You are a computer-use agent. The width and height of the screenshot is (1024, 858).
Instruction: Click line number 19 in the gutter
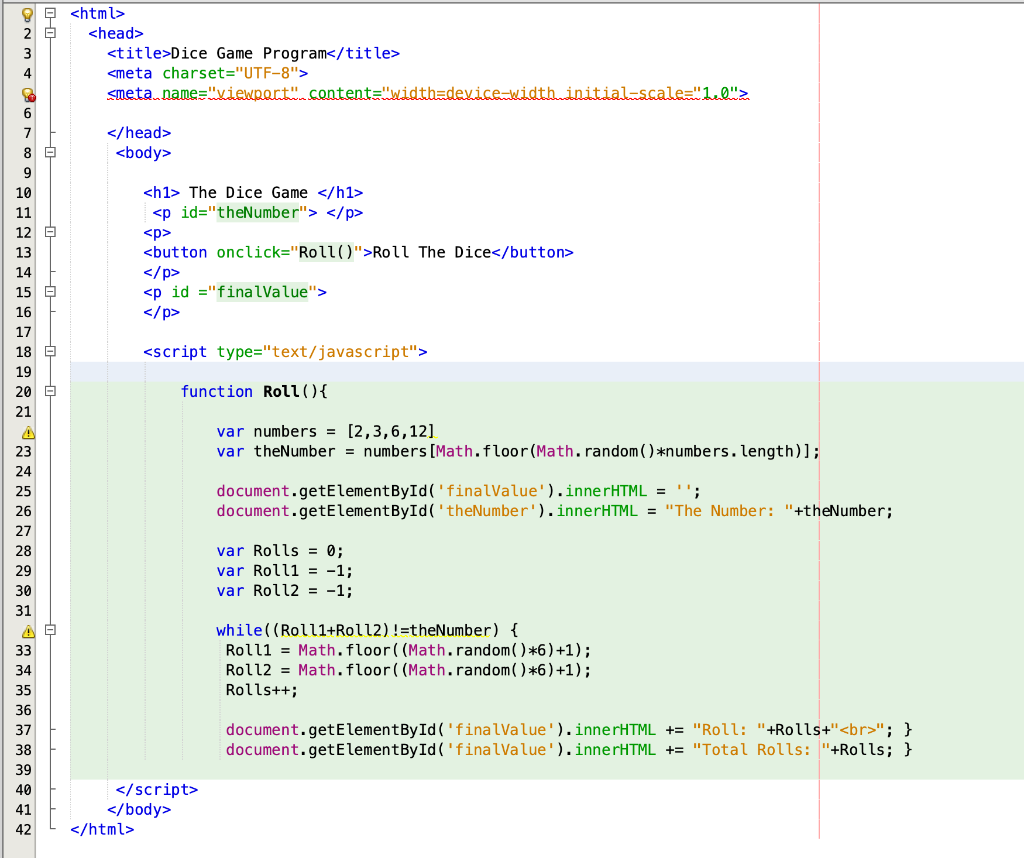click(24, 372)
